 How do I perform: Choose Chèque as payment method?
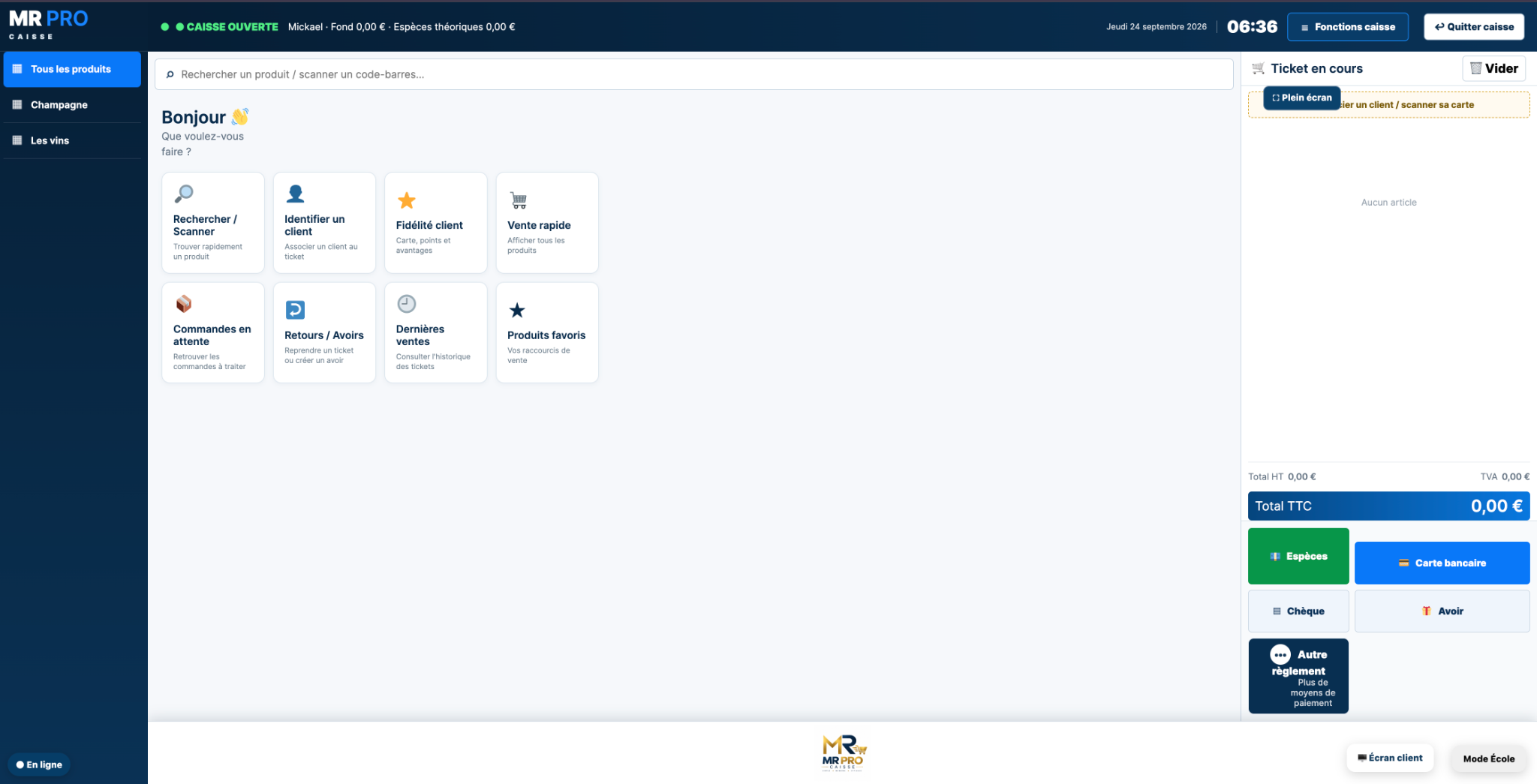click(1298, 611)
